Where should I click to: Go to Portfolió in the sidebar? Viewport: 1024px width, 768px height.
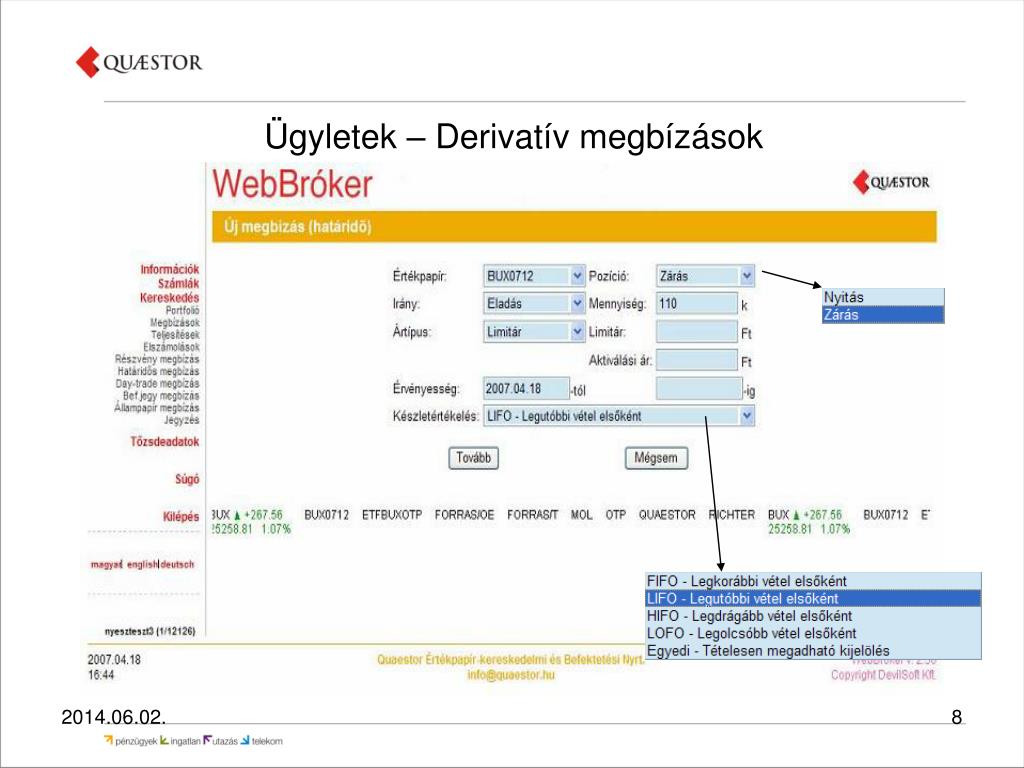click(x=182, y=310)
